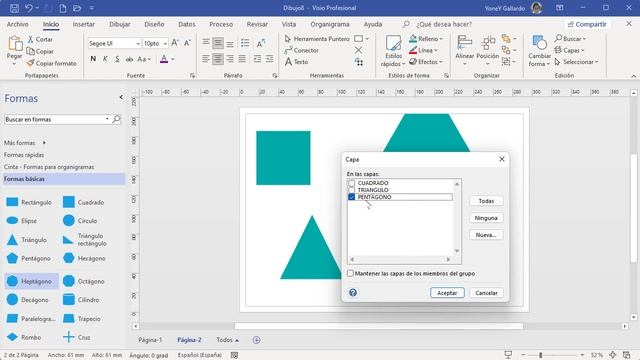640x360 pixels.
Task: Confirm with Aceptar button
Action: click(x=447, y=293)
